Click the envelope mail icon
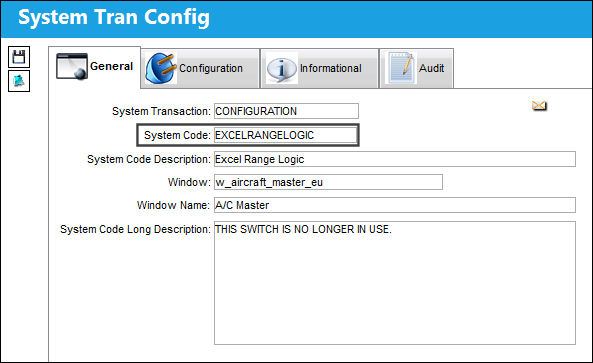The width and height of the screenshot is (593, 363). [539, 105]
